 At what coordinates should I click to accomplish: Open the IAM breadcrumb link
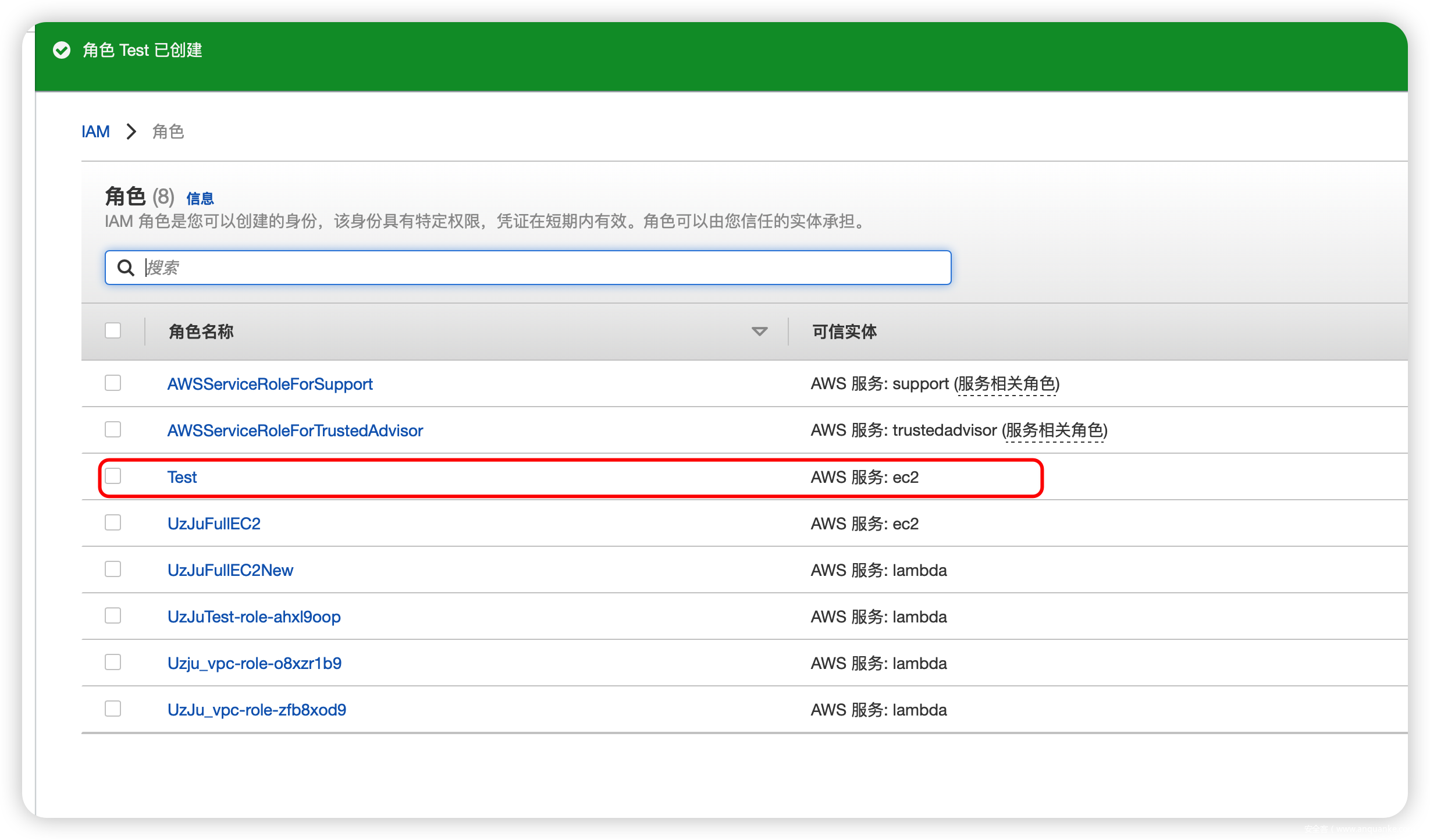click(95, 131)
